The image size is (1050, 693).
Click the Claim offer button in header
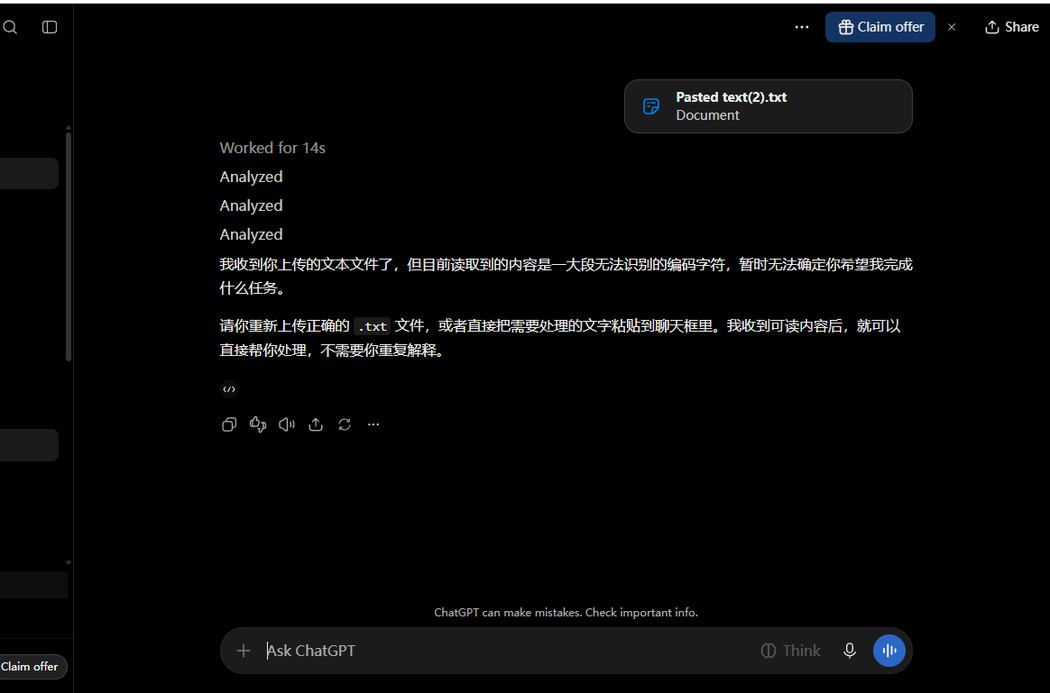coord(880,27)
